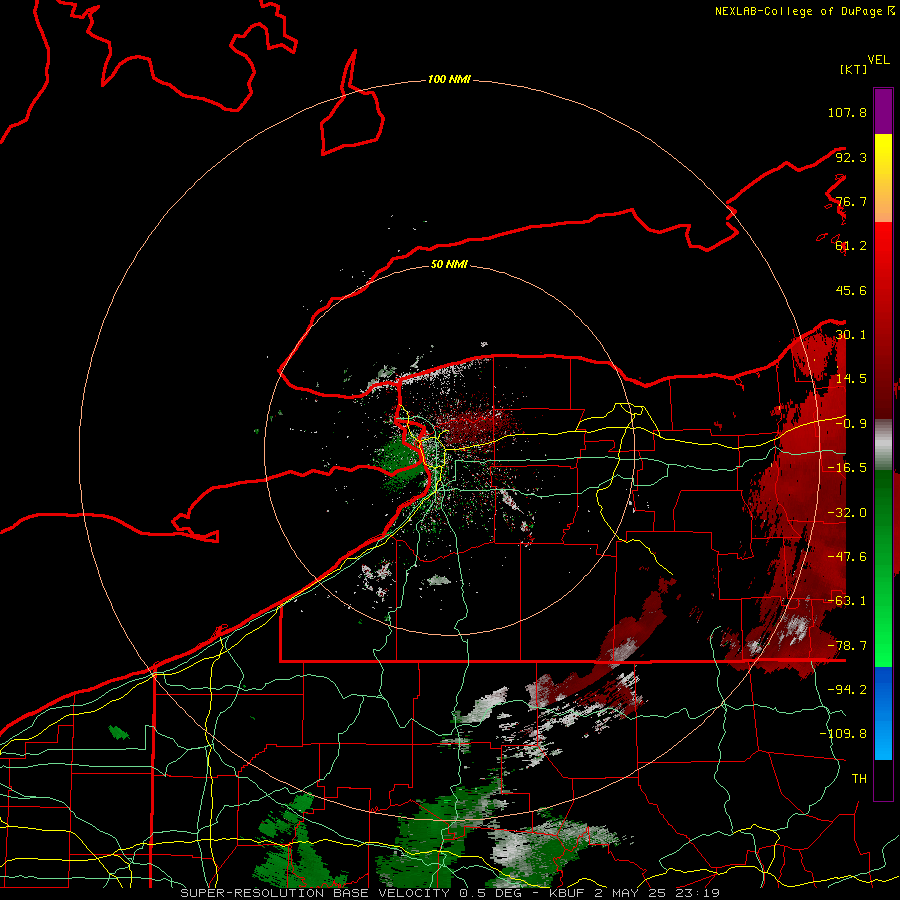Click the [KT] units label
The height and width of the screenshot is (900, 900).
click(x=853, y=69)
